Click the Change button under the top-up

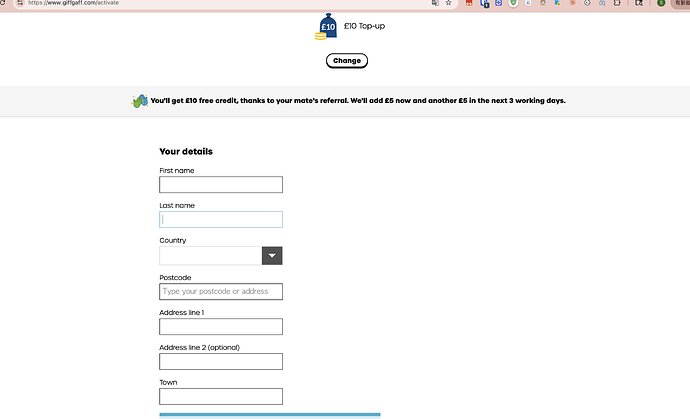(347, 61)
